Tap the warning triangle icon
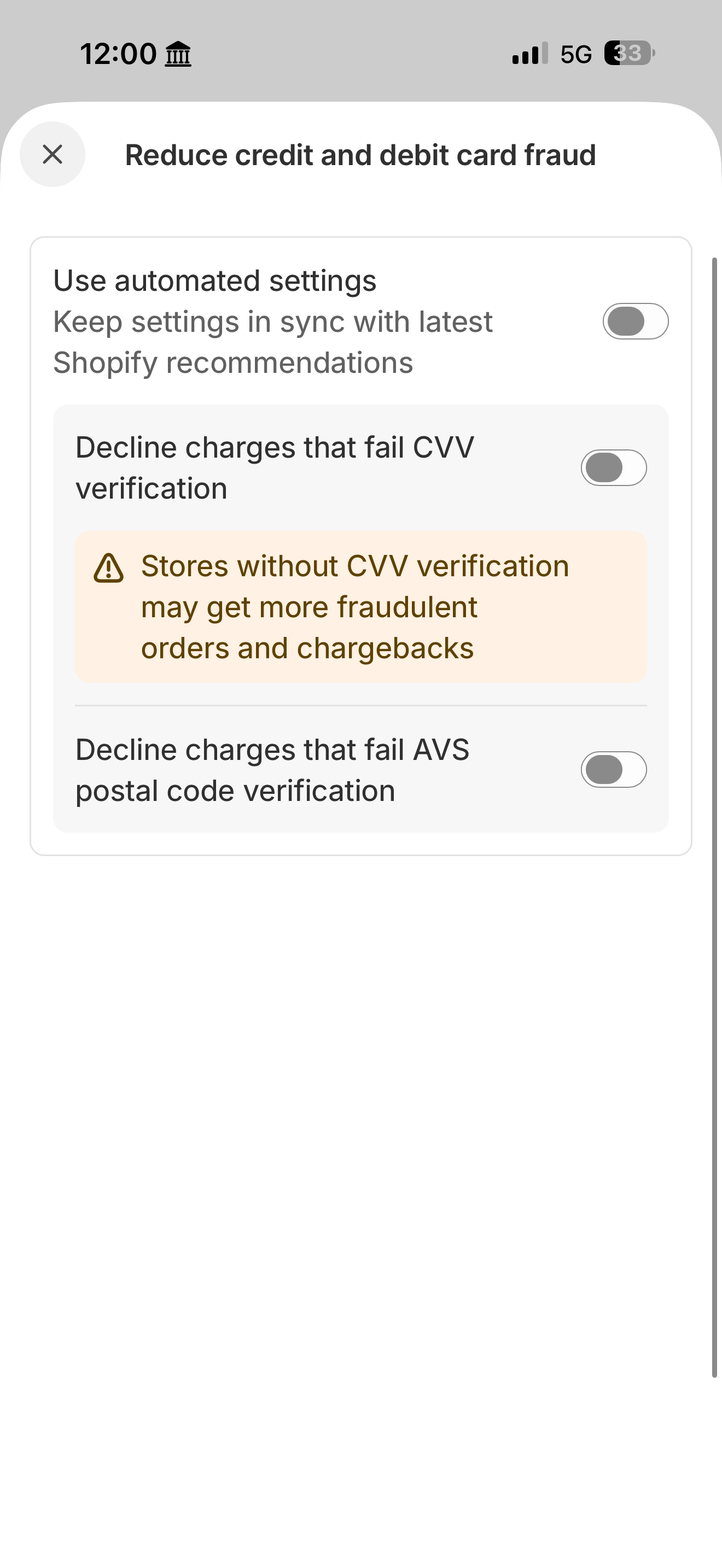 click(109, 568)
